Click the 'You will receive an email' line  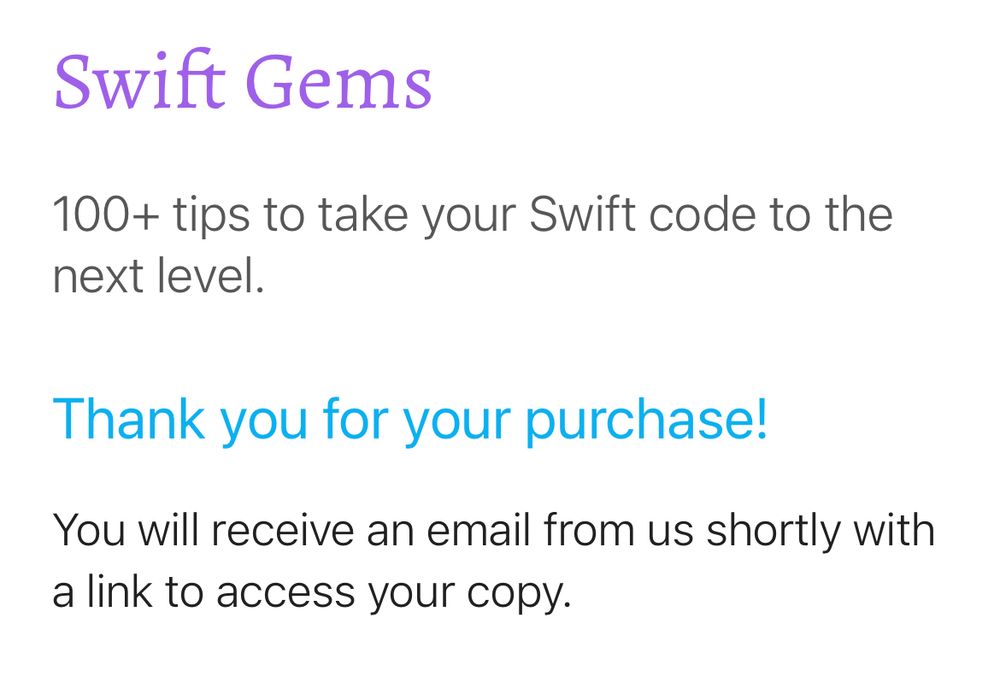pyautogui.click(x=494, y=530)
